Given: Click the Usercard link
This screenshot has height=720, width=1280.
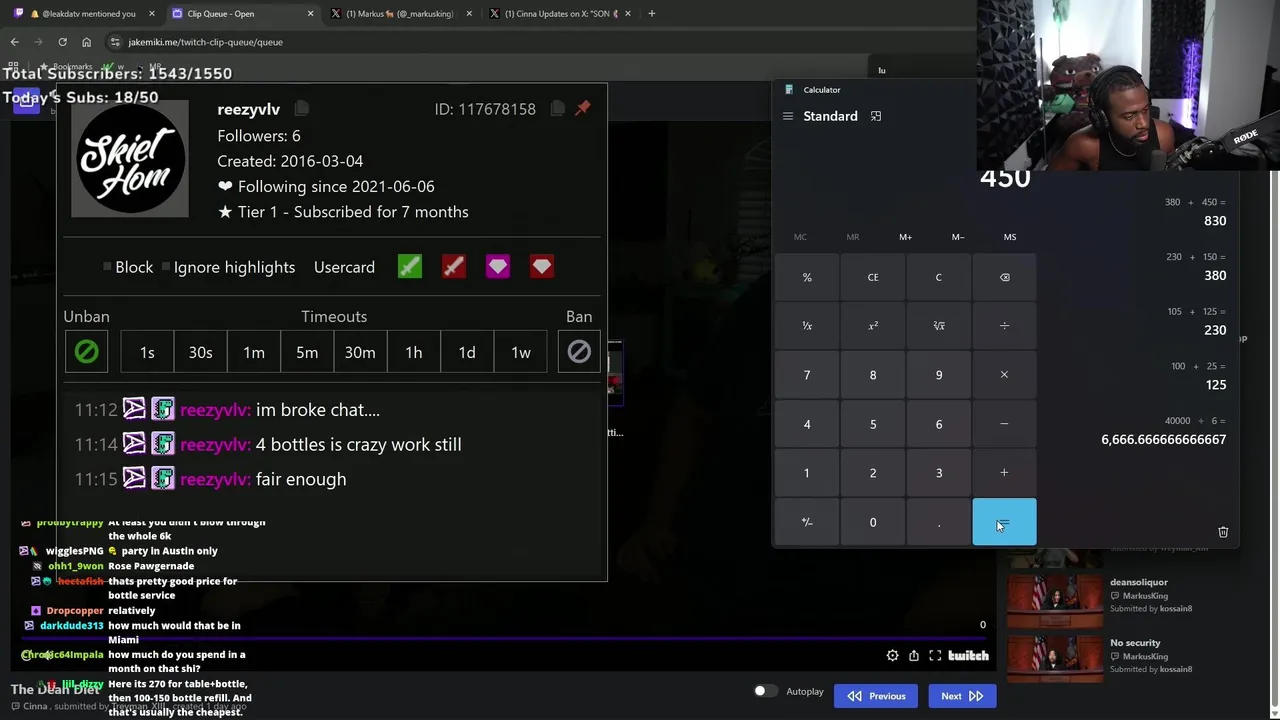Looking at the screenshot, I should [344, 267].
